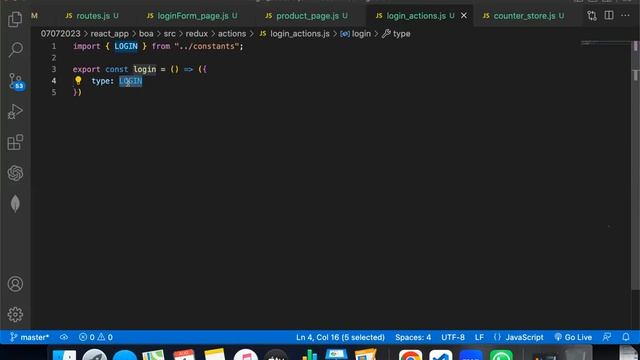
Task: Open the notifications bell
Action: click(x=626, y=337)
